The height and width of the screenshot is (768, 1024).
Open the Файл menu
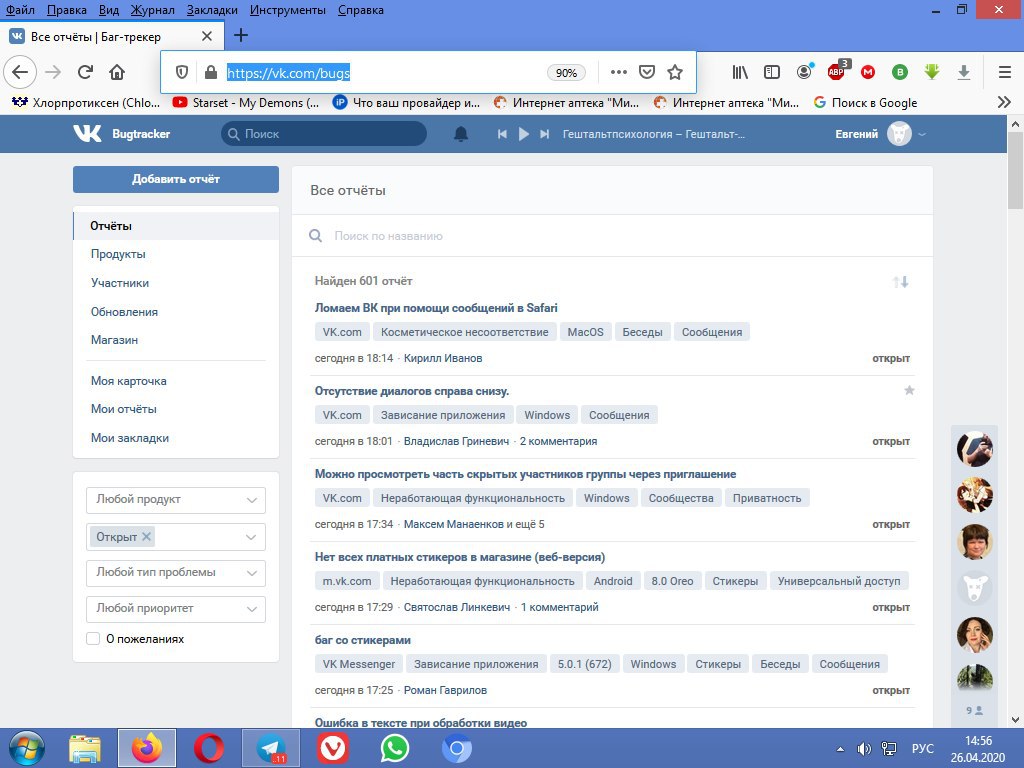click(20, 10)
